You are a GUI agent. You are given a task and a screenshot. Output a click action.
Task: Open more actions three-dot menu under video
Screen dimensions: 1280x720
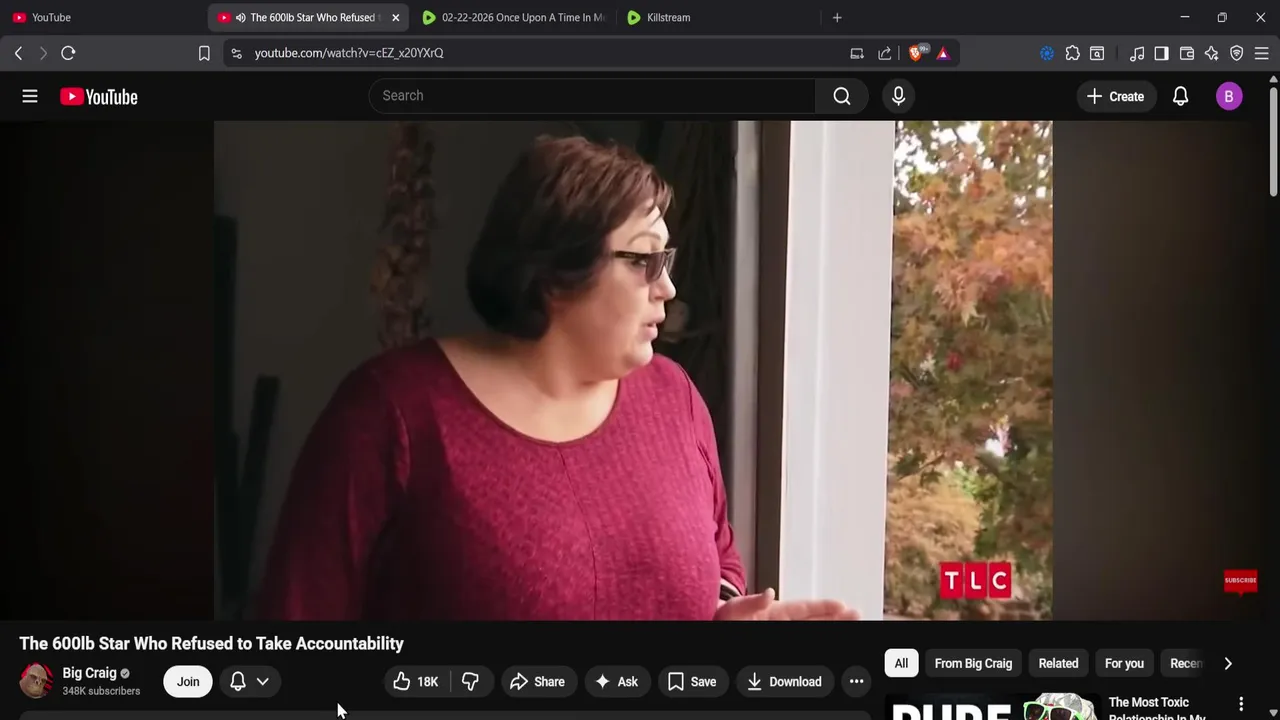(856, 682)
